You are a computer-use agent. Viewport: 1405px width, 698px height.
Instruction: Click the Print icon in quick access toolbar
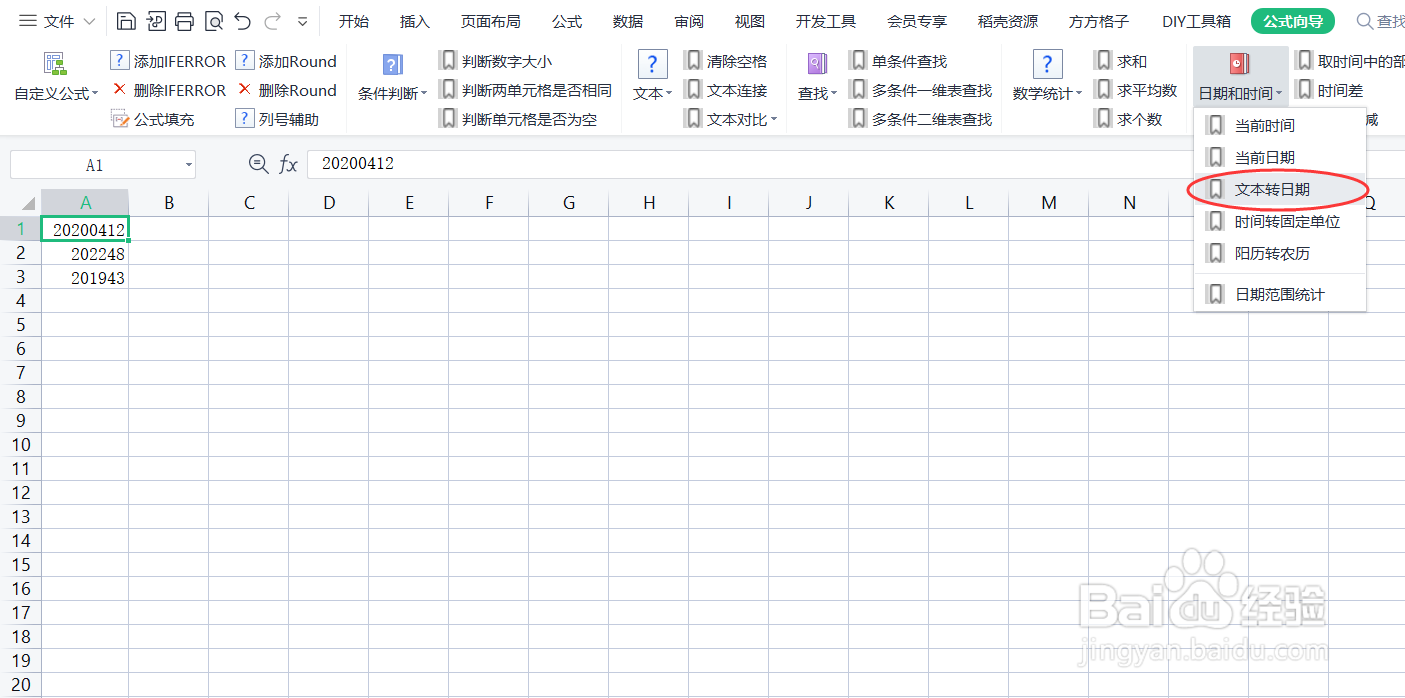(184, 21)
